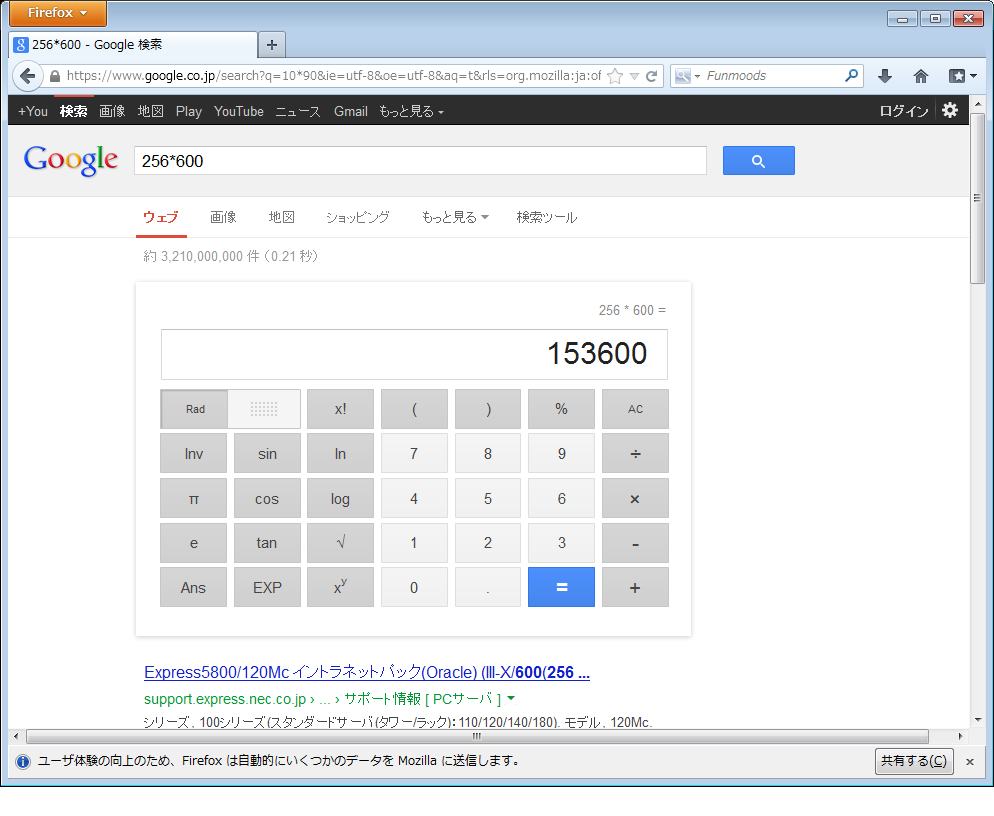994x816 pixels.
Task: Click the horizontal scrollbar thumb
Action: 477,736
